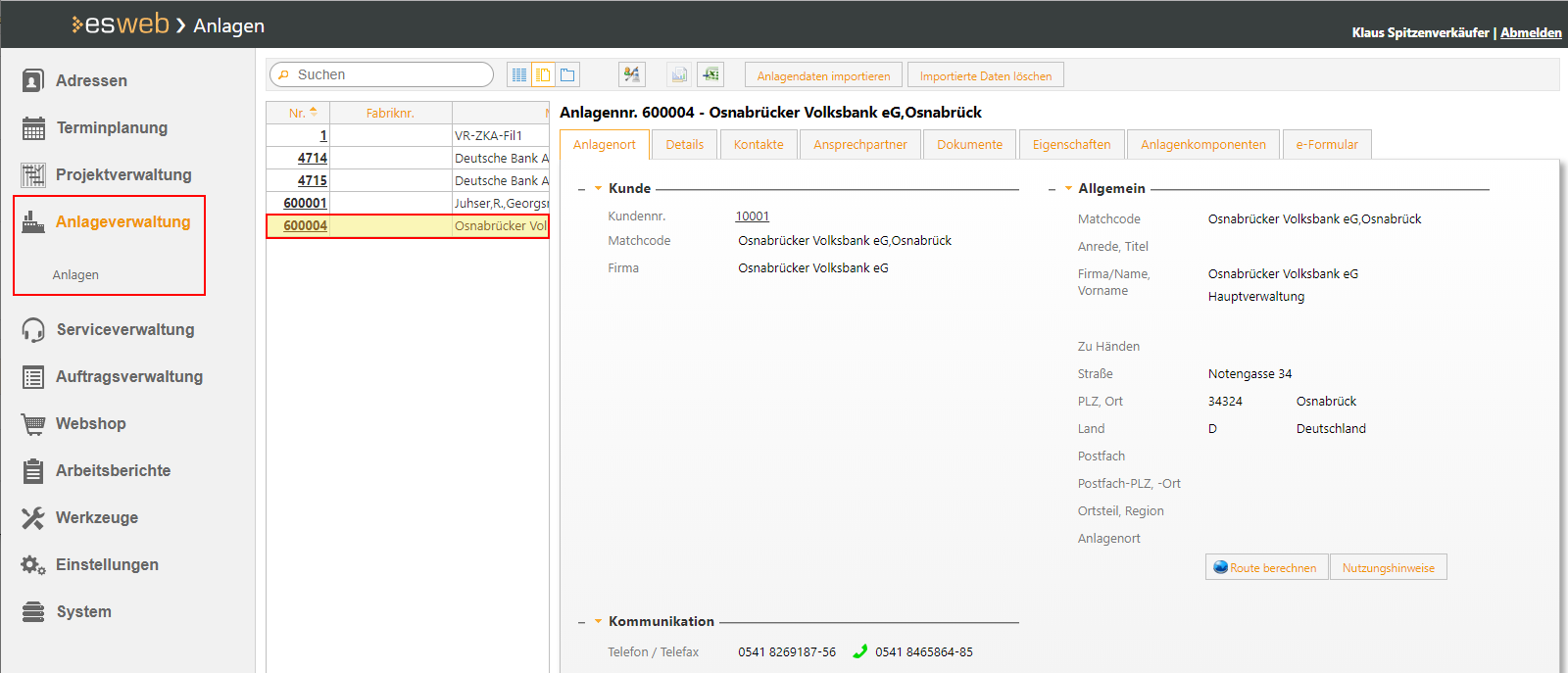Image resolution: width=1568 pixels, height=673 pixels.
Task: Switch to the Anlagenkomponenten tab
Action: point(1202,144)
